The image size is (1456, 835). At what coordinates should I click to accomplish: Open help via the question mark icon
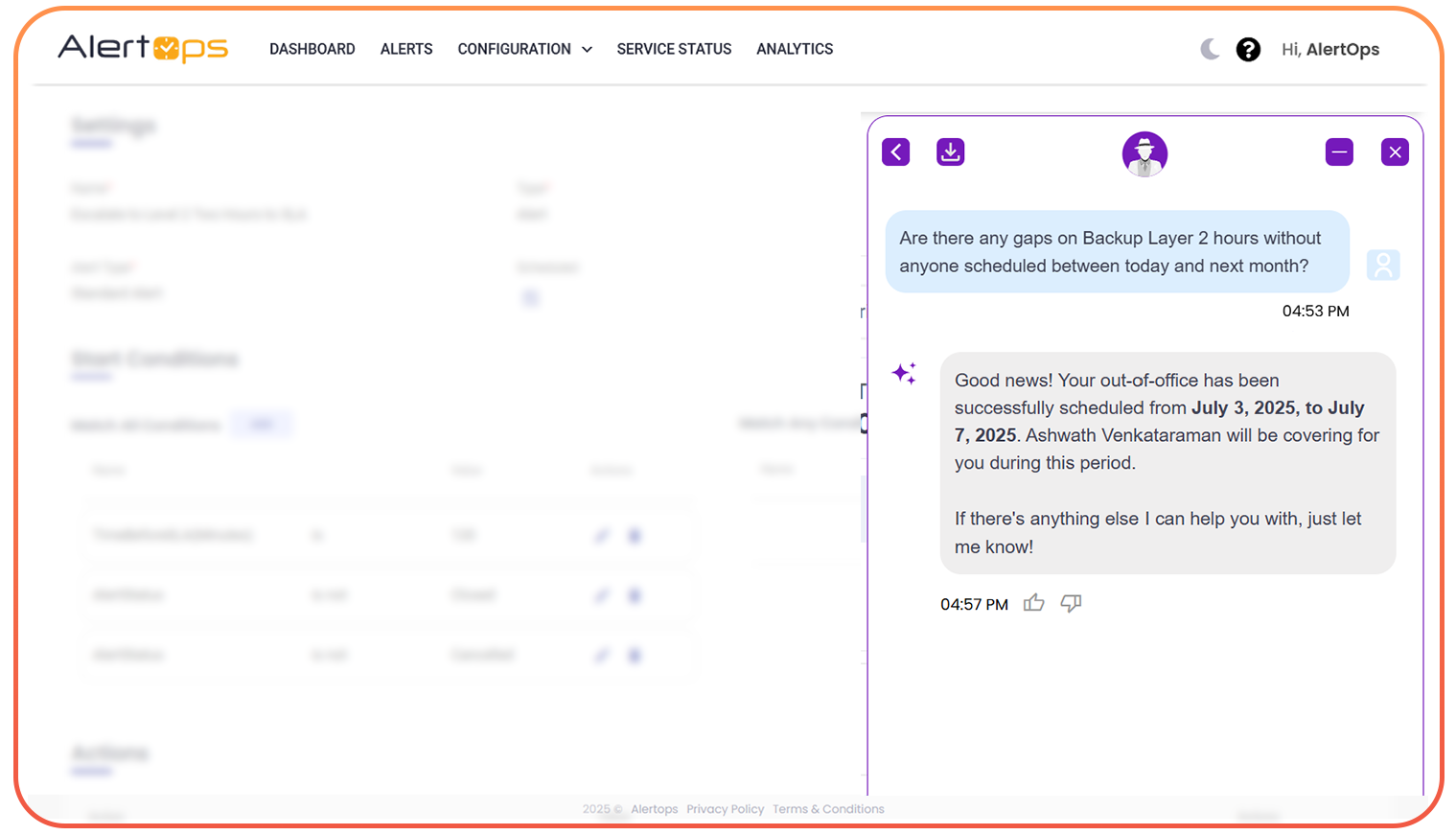coord(1248,49)
